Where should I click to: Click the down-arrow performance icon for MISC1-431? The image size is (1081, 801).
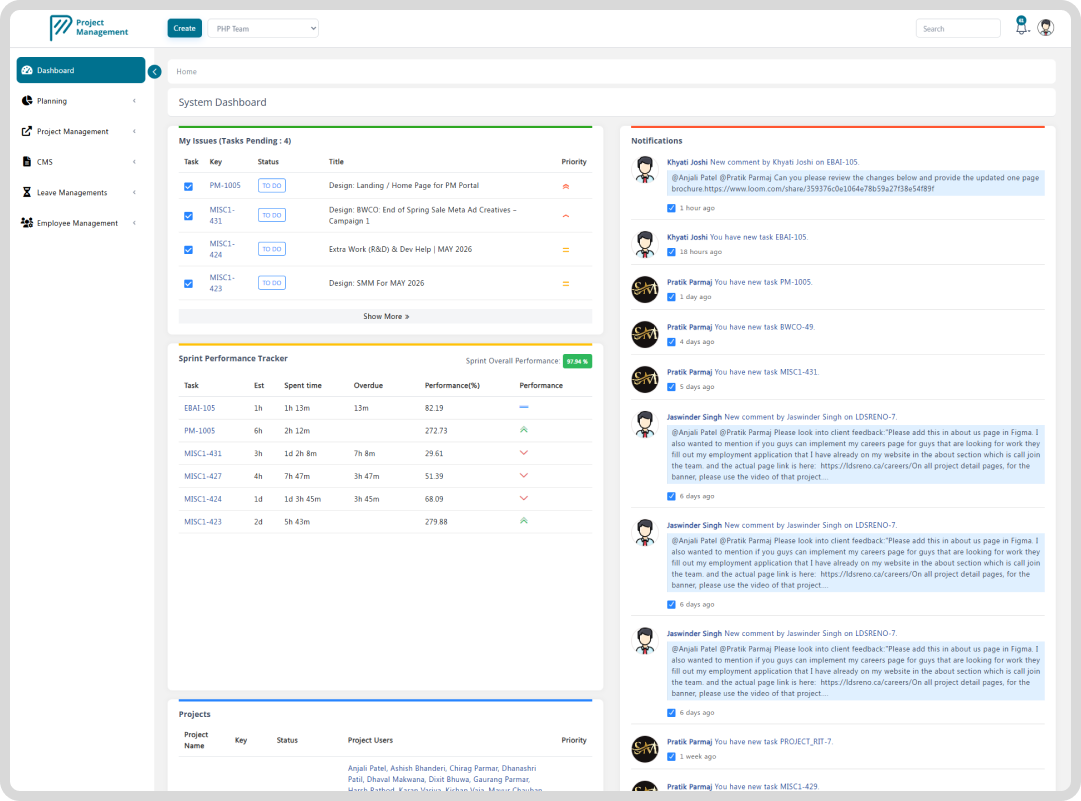pos(524,453)
